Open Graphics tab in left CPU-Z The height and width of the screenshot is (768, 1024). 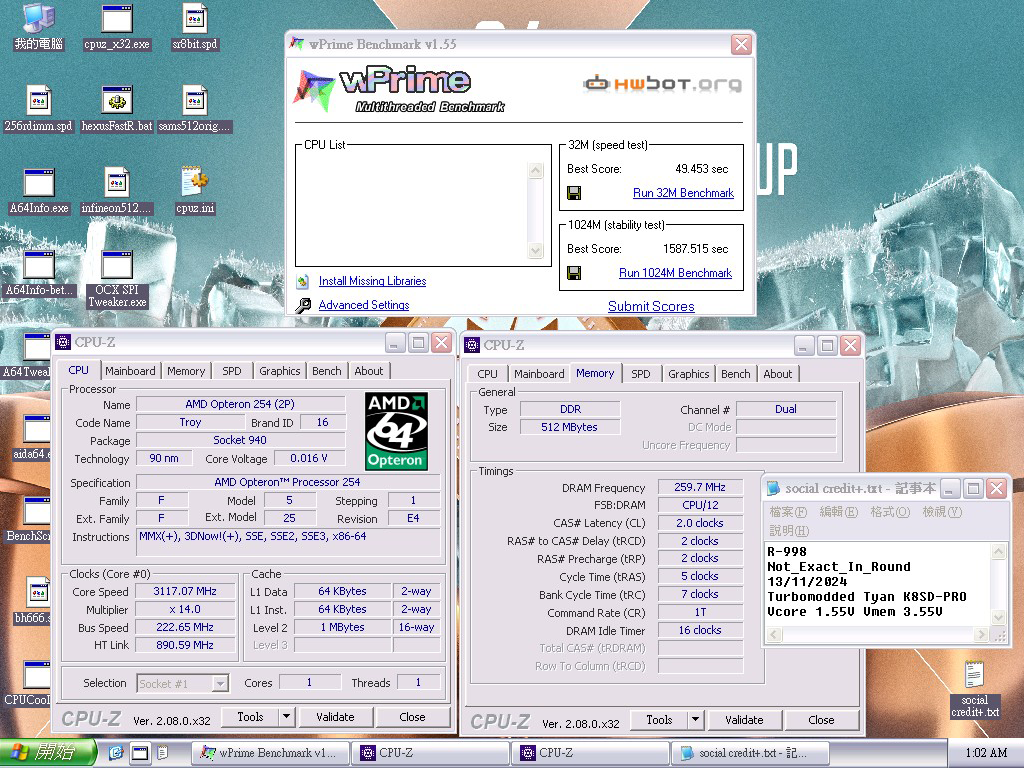280,371
